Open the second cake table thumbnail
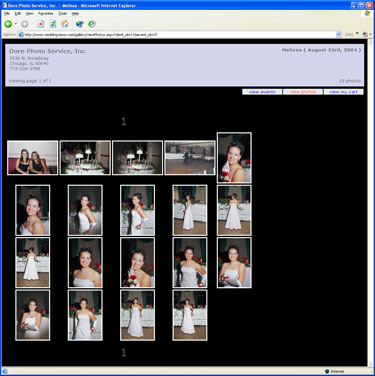This screenshot has width=375, height=376. pos(137,158)
